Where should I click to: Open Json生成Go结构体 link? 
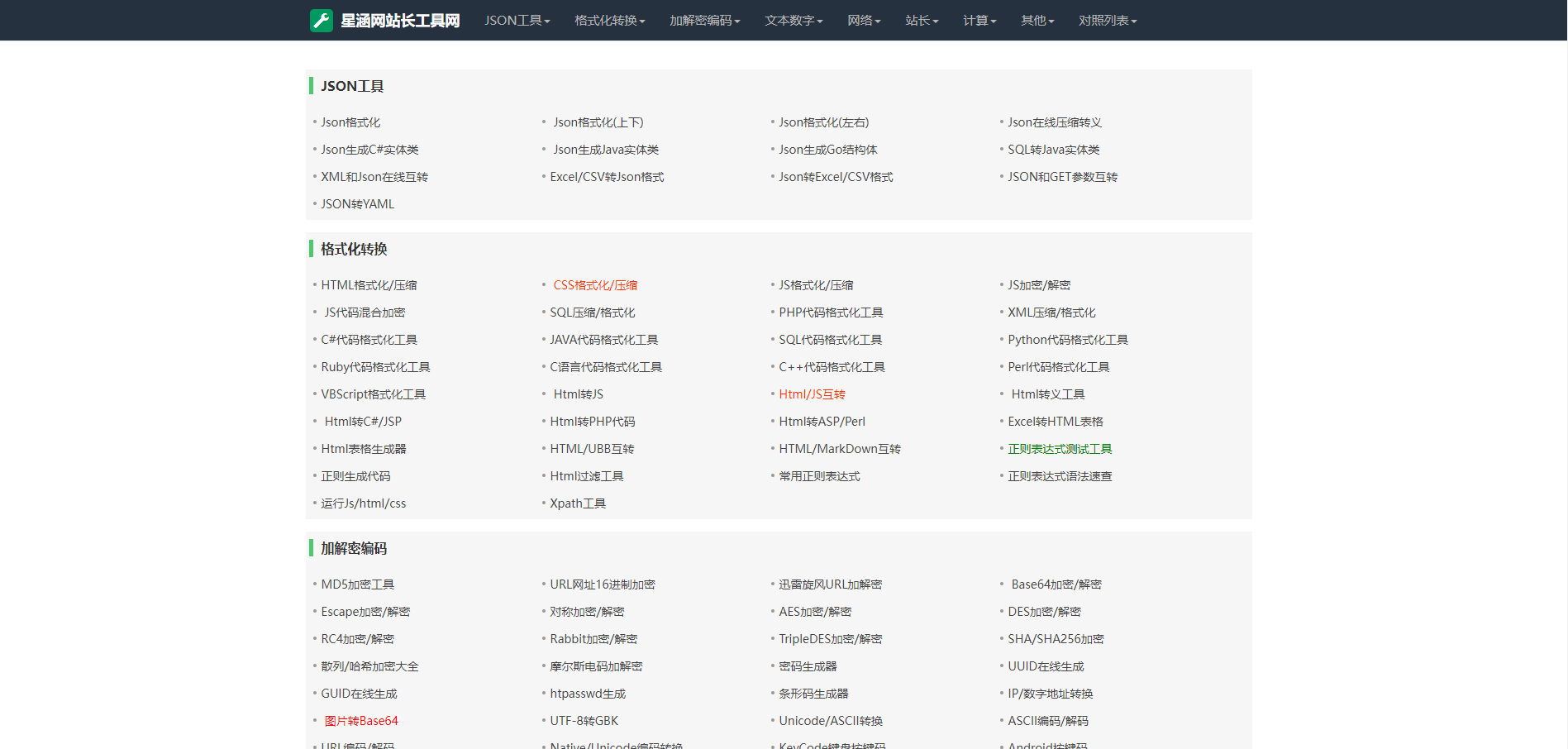[828, 150]
